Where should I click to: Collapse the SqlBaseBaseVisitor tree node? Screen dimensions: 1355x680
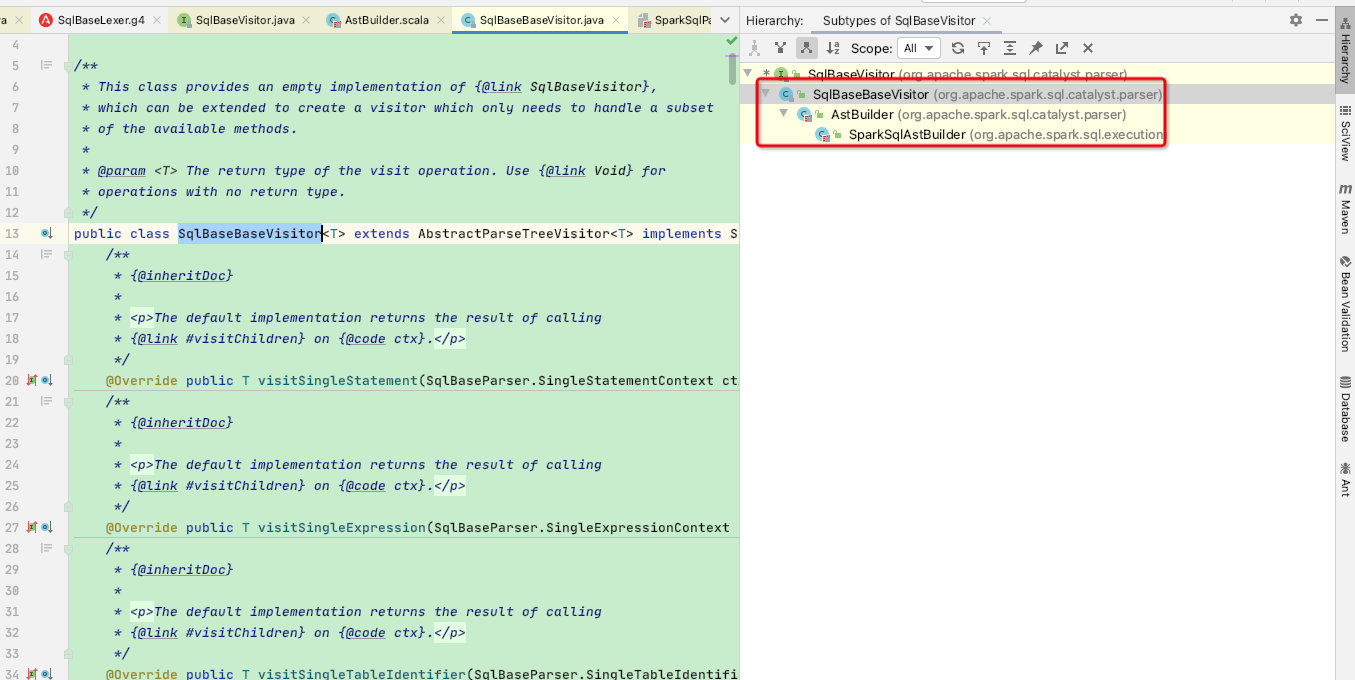pyautogui.click(x=765, y=94)
